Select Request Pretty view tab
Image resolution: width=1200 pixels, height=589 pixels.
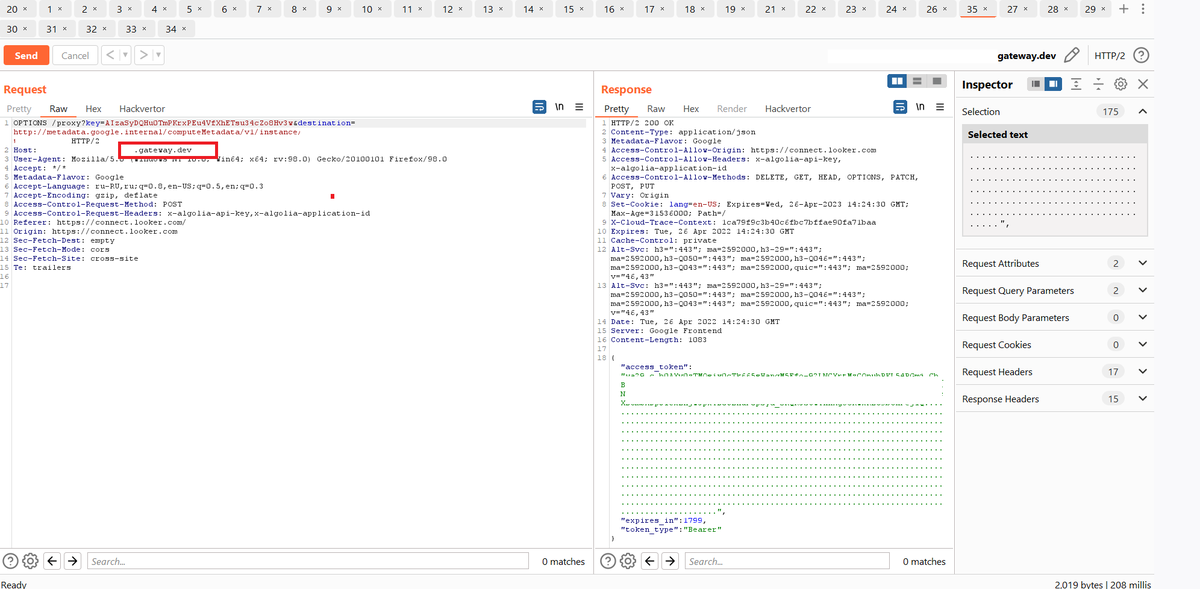19,108
